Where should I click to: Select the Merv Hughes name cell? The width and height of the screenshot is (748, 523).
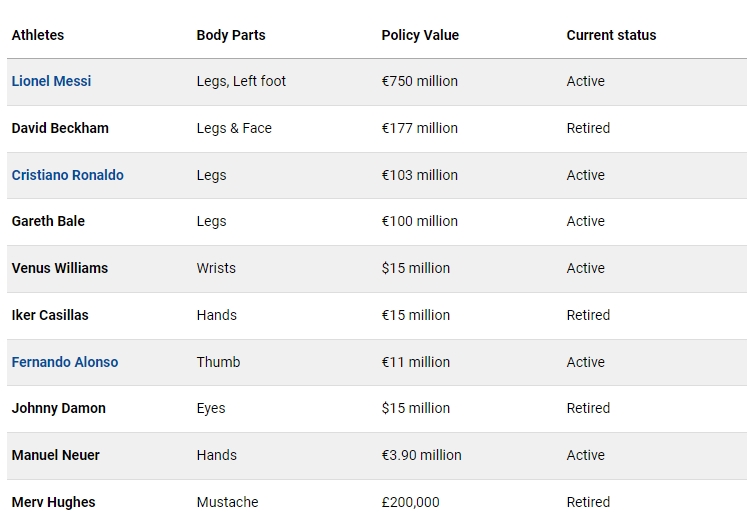click(x=53, y=502)
